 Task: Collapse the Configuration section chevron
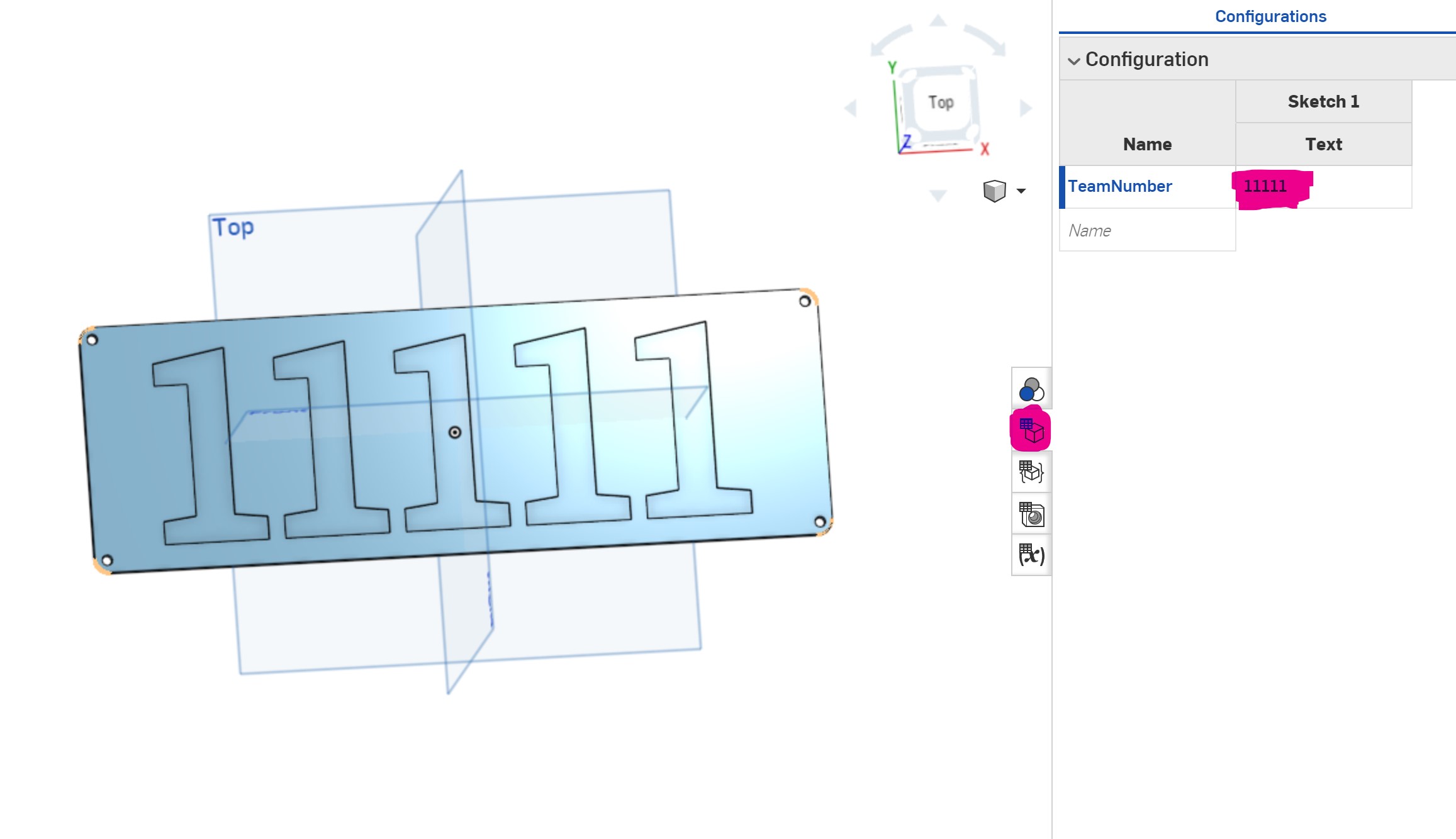(x=1073, y=60)
